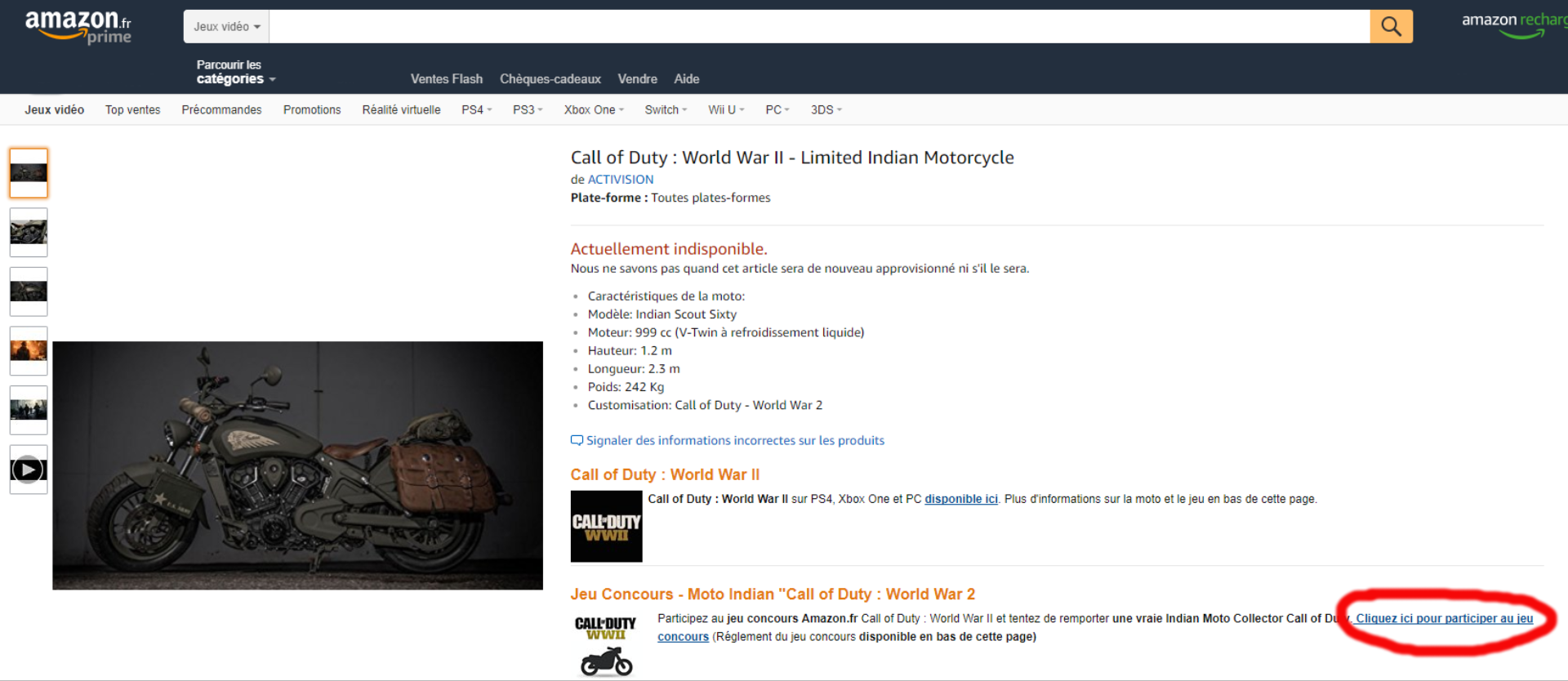
Task: Click the Call of Duty motorcycle contest logo
Action: [x=606, y=646]
